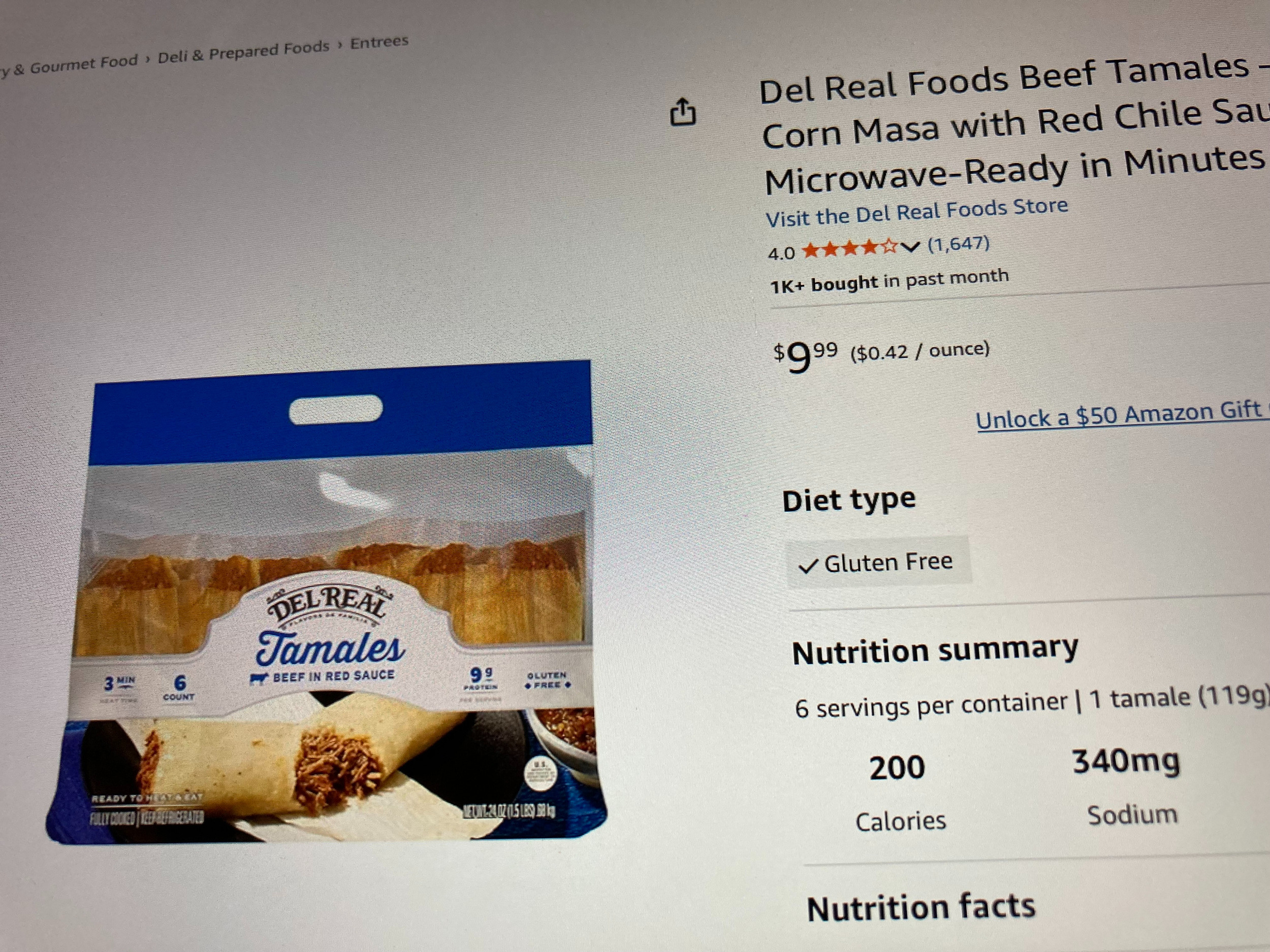The image size is (1270, 952).
Task: Go to the Entrees breadcrumb
Action: [379, 42]
